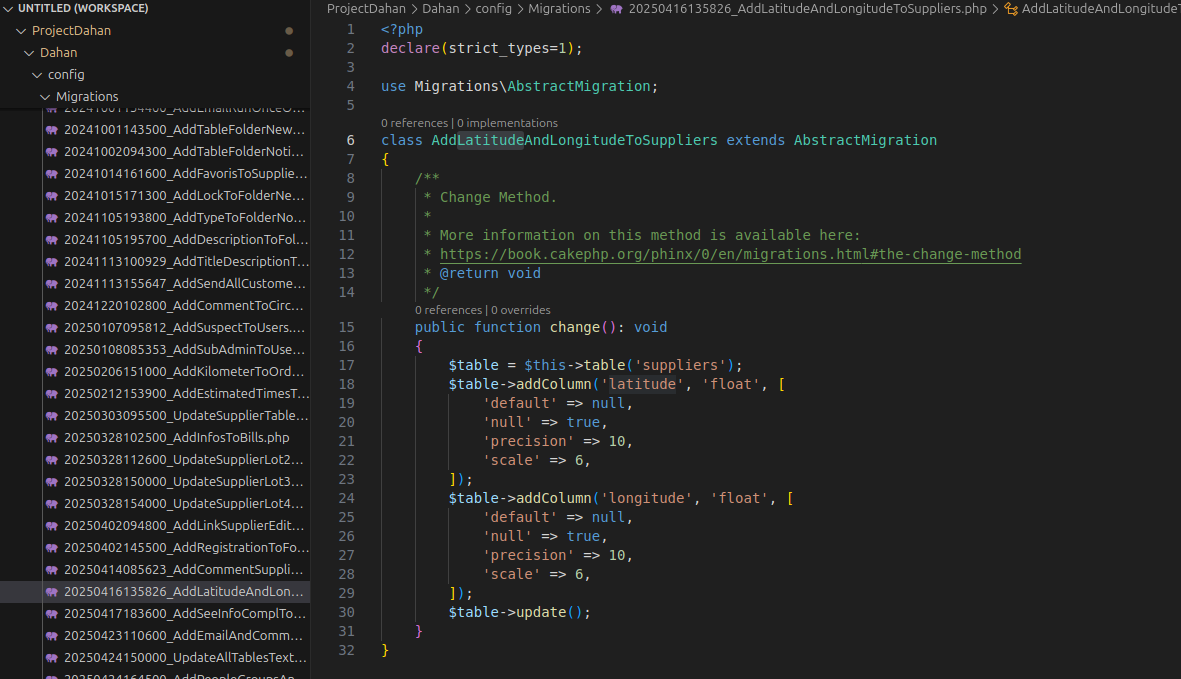Click line number 18 in the gutter
This screenshot has width=1181, height=679.
346,384
